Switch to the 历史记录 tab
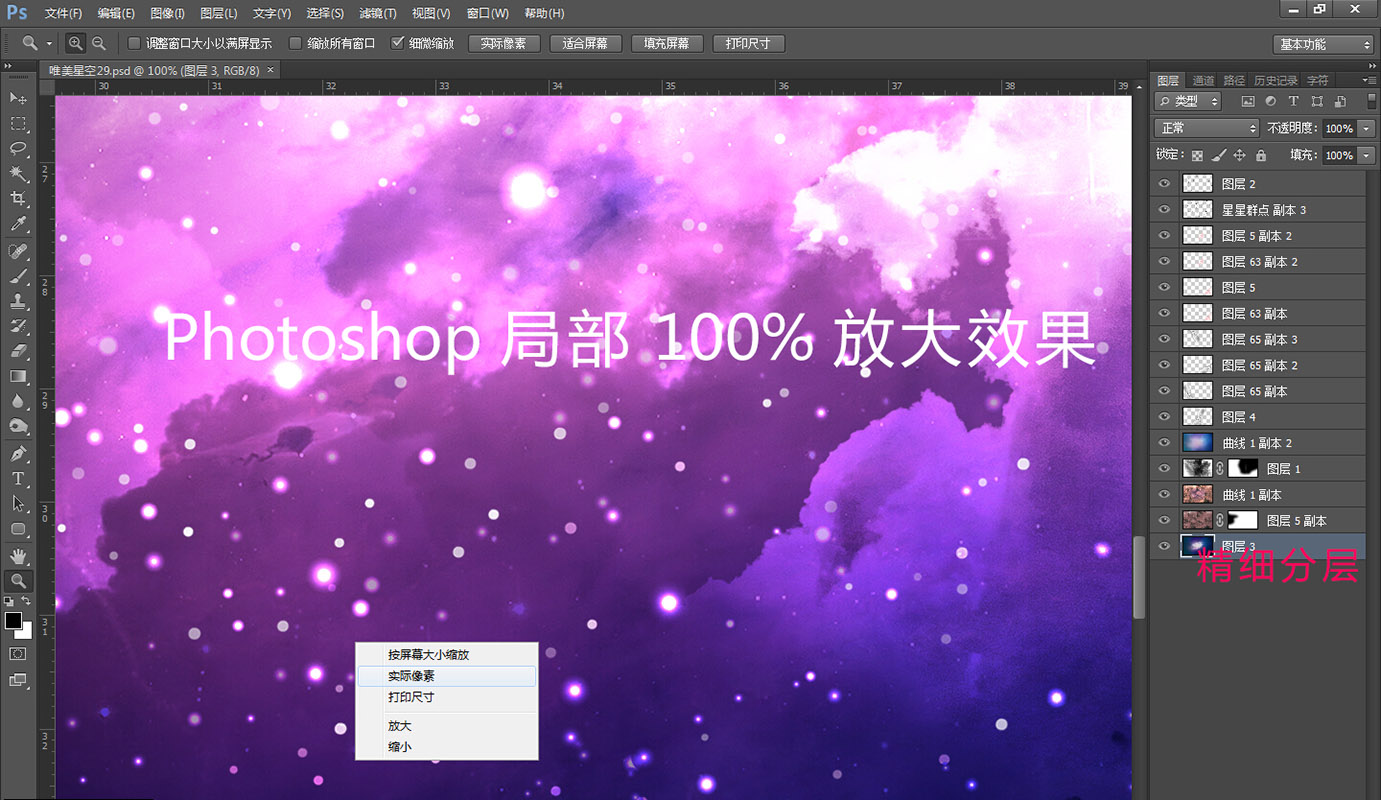Viewport: 1381px width, 800px height. click(1276, 80)
